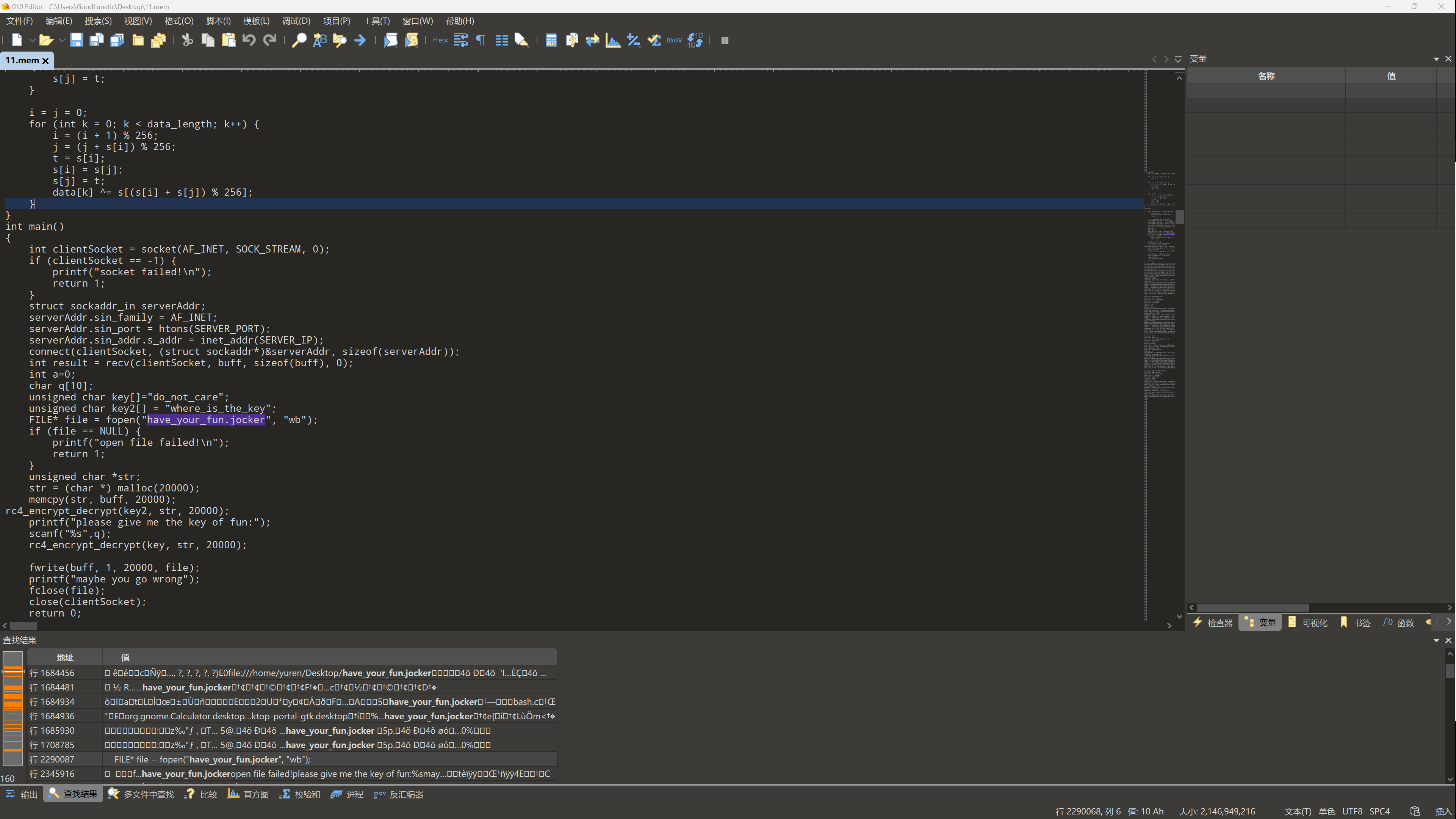Open the Checksum toolbar icon
The height and width of the screenshot is (819, 1456).
[x=654, y=40]
